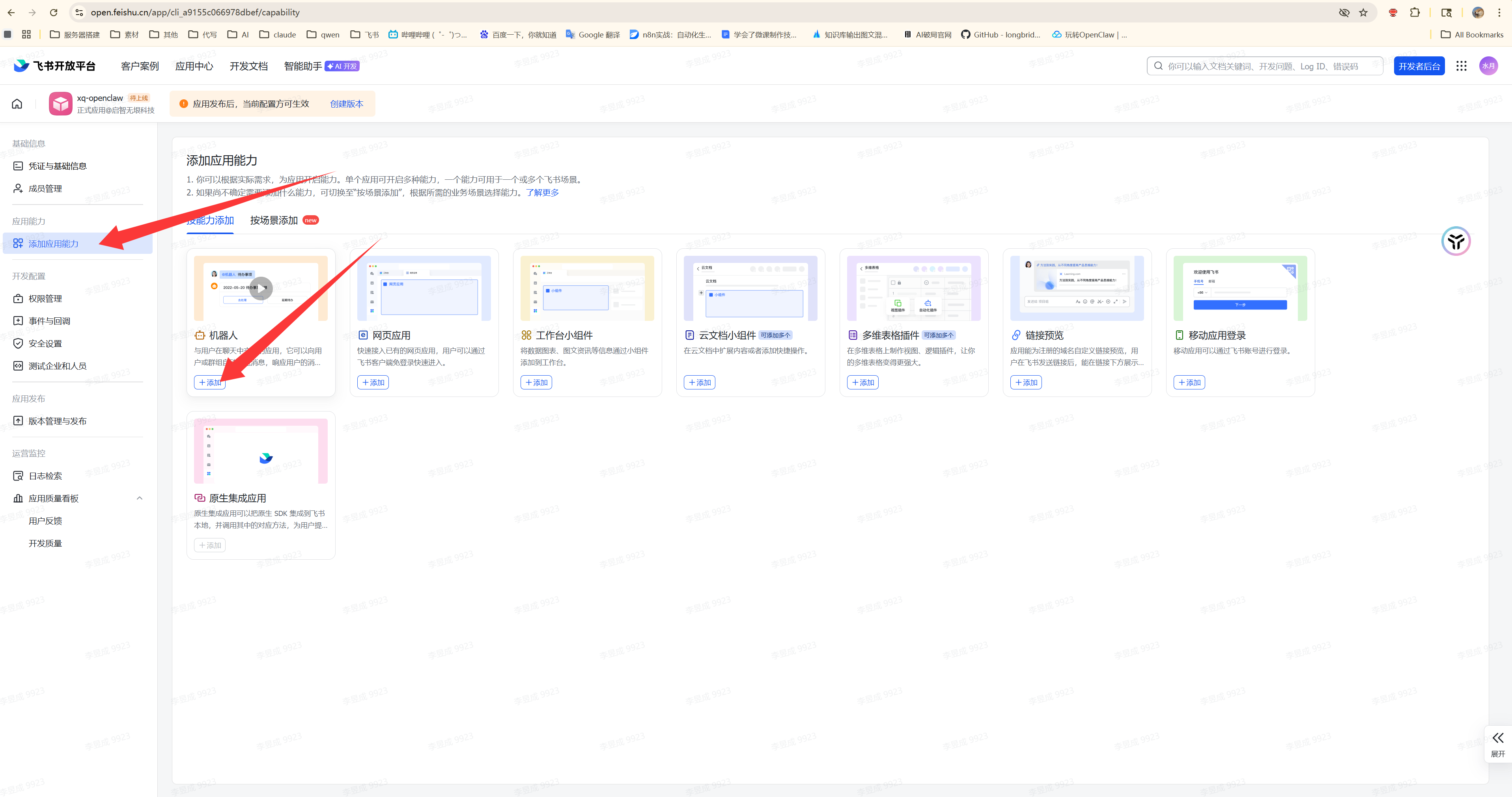Screen dimensions: 1512x797
Task: Open the 了解更多 link
Action: (542, 192)
